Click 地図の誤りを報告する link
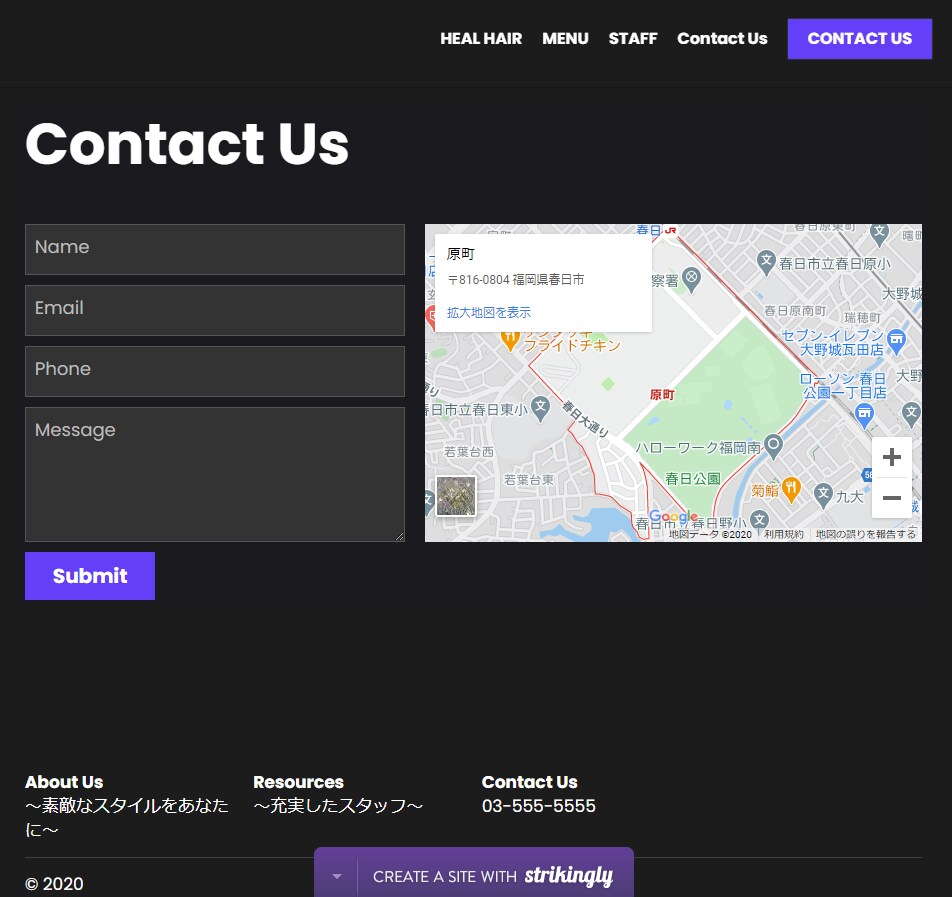The height and width of the screenshot is (897, 952). pos(865,534)
